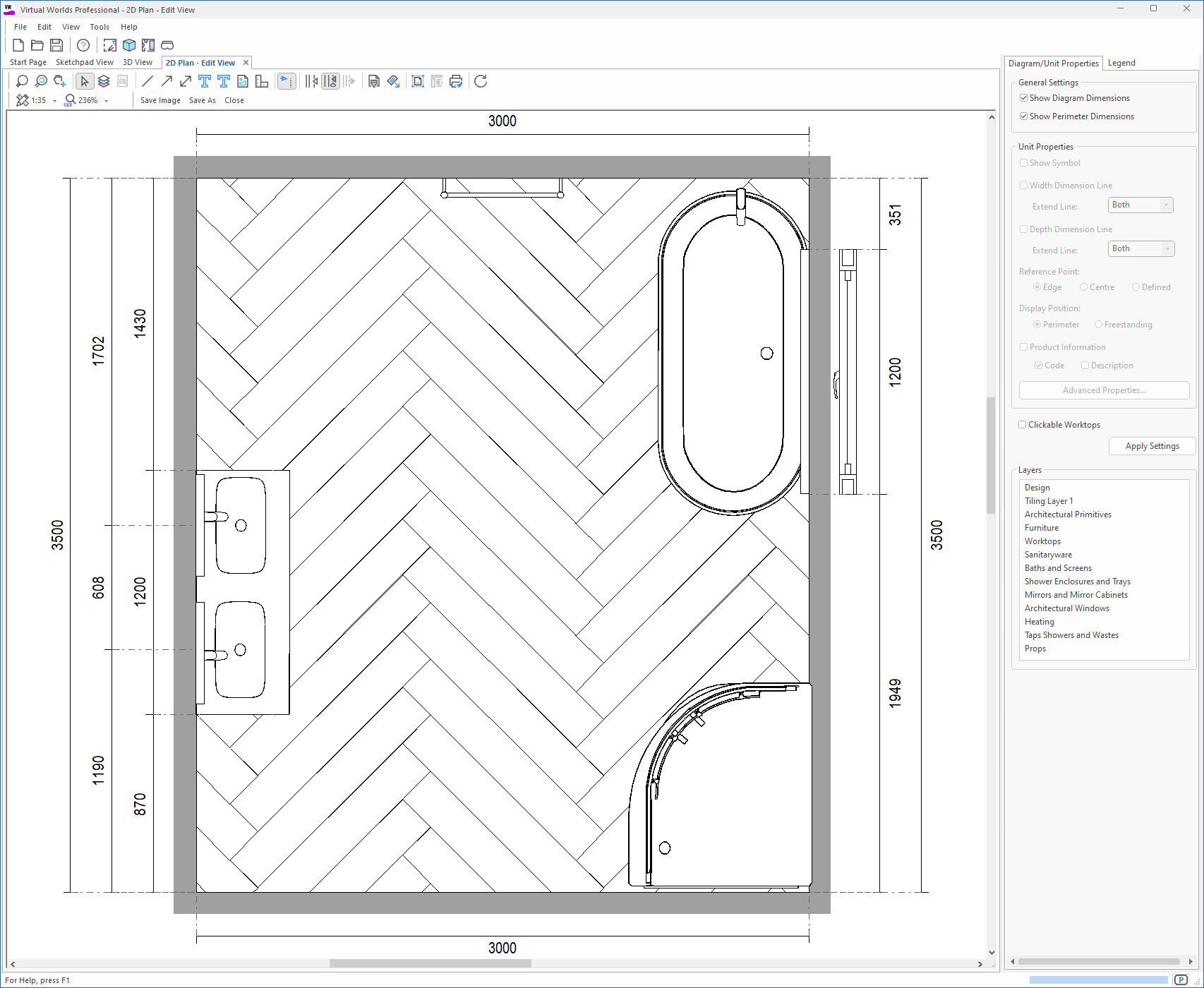
Task: Click the Refresh circular arrow icon
Action: tap(481, 81)
